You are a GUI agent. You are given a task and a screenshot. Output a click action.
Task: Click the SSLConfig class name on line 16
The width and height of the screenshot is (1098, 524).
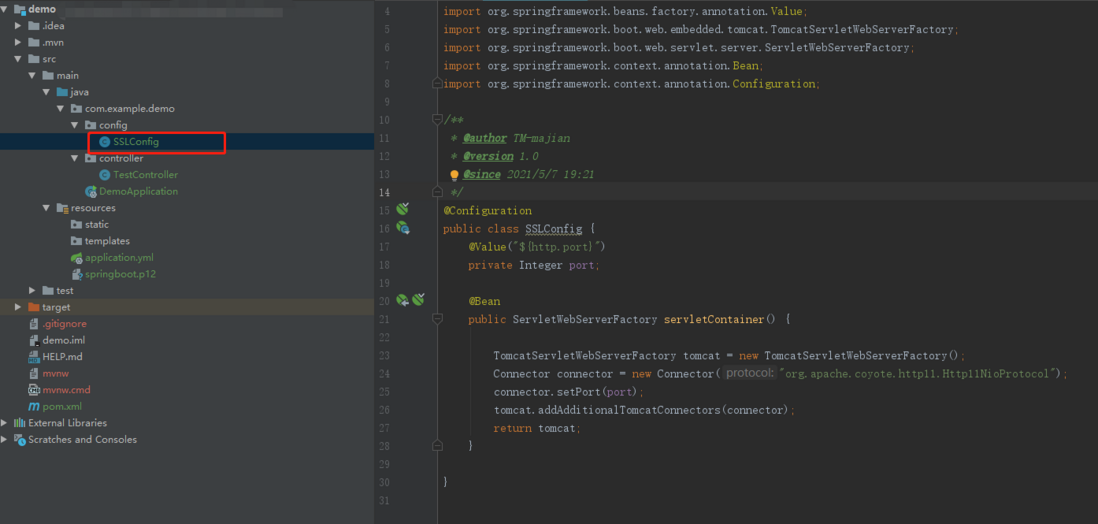(553, 228)
